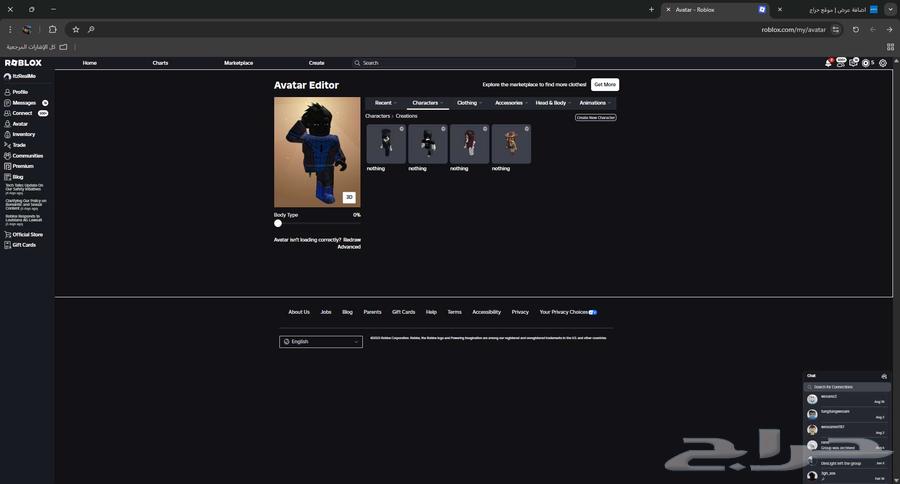The width and height of the screenshot is (900, 484).
Task: Click Create New Character button
Action: point(596,118)
